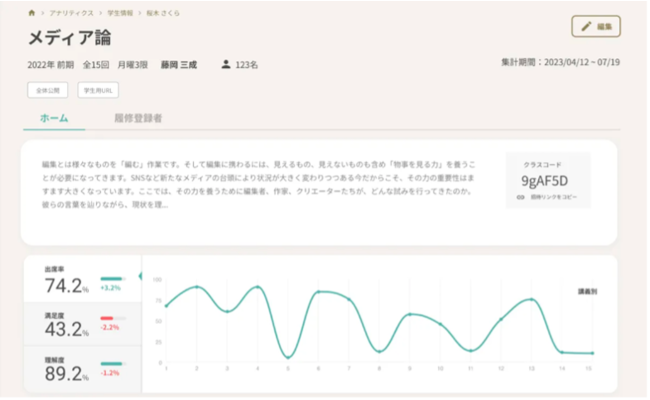Image resolution: width=650 pixels, height=400 pixels.
Task: Click the red 満足度 progress bar
Action: tap(107, 318)
